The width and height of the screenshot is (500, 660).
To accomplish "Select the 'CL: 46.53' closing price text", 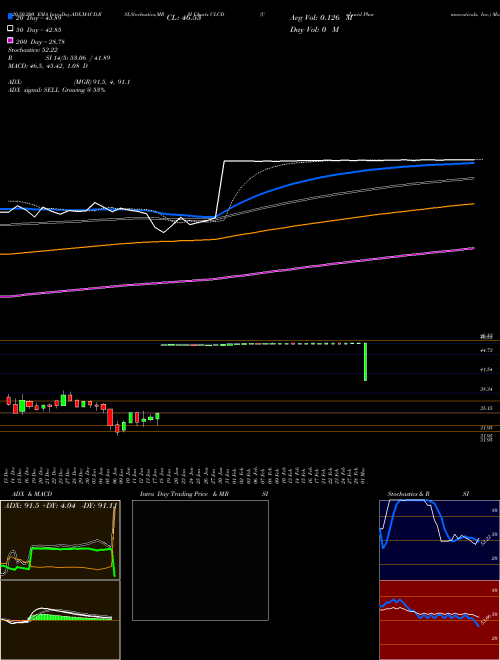I will point(184,18).
